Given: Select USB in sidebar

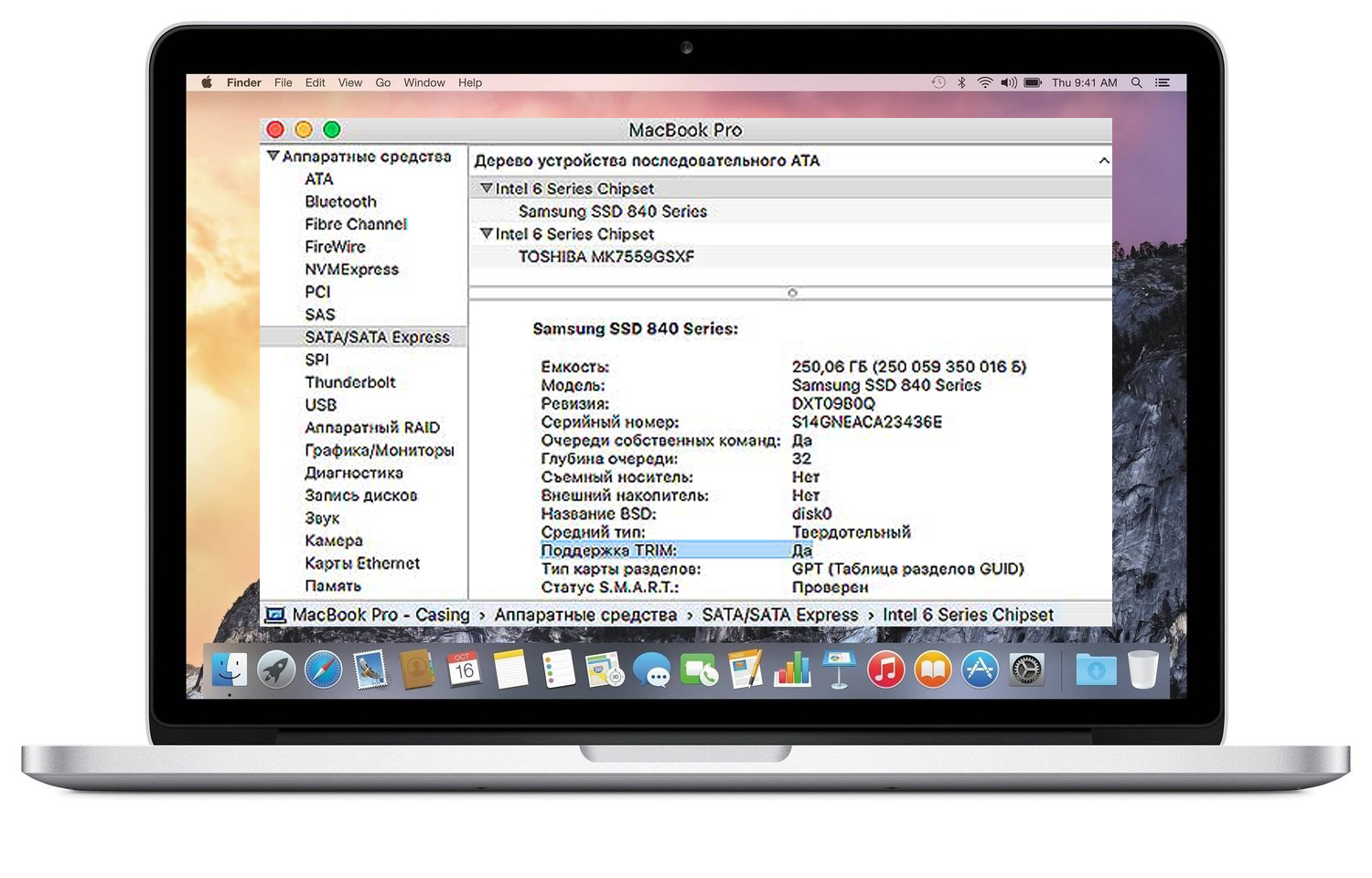Looking at the screenshot, I should [x=320, y=405].
